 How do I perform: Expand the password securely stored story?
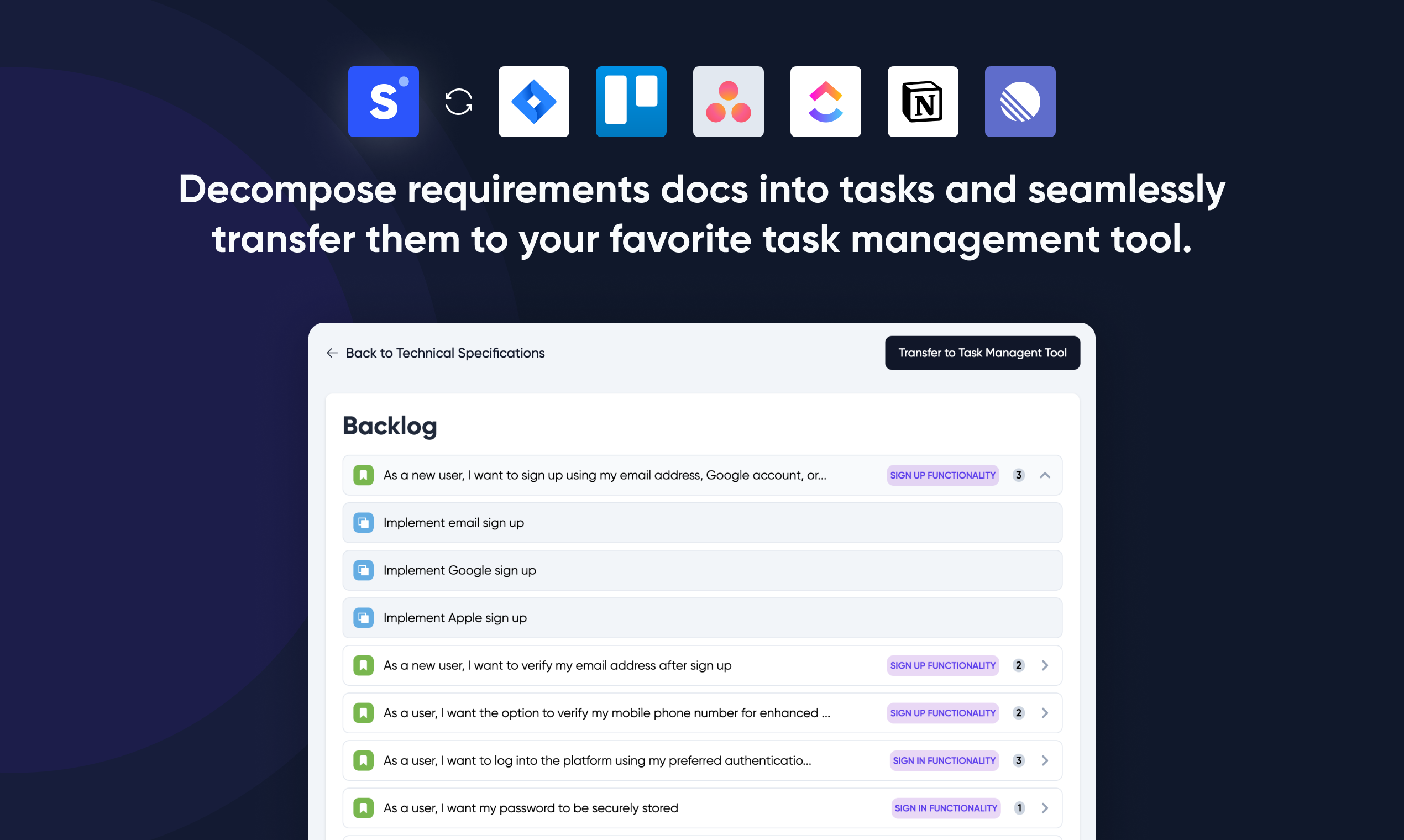(1045, 808)
